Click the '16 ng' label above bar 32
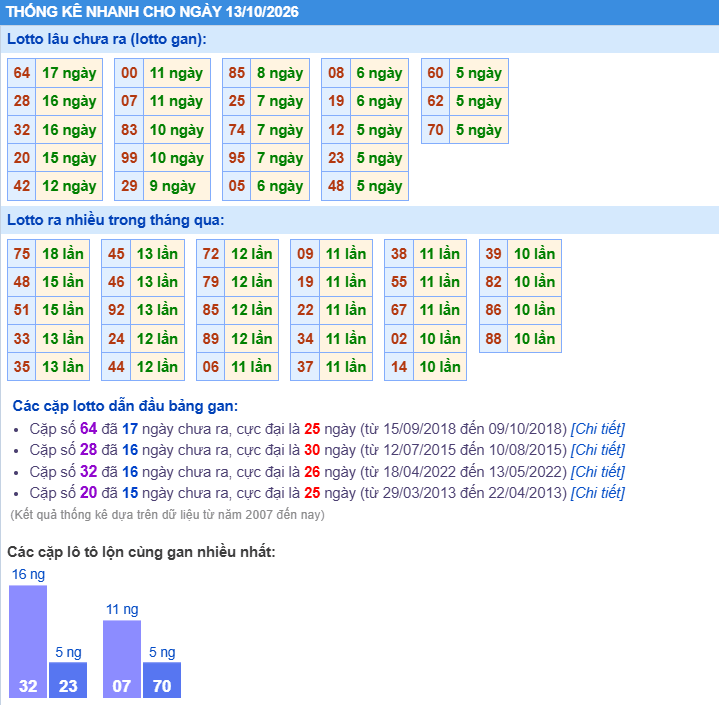The width and height of the screenshot is (719, 705). tap(28, 574)
